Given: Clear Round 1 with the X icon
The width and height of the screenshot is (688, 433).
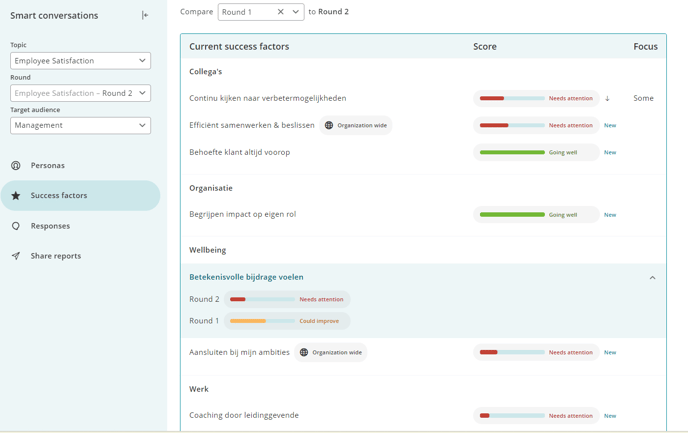Looking at the screenshot, I should (x=280, y=12).
